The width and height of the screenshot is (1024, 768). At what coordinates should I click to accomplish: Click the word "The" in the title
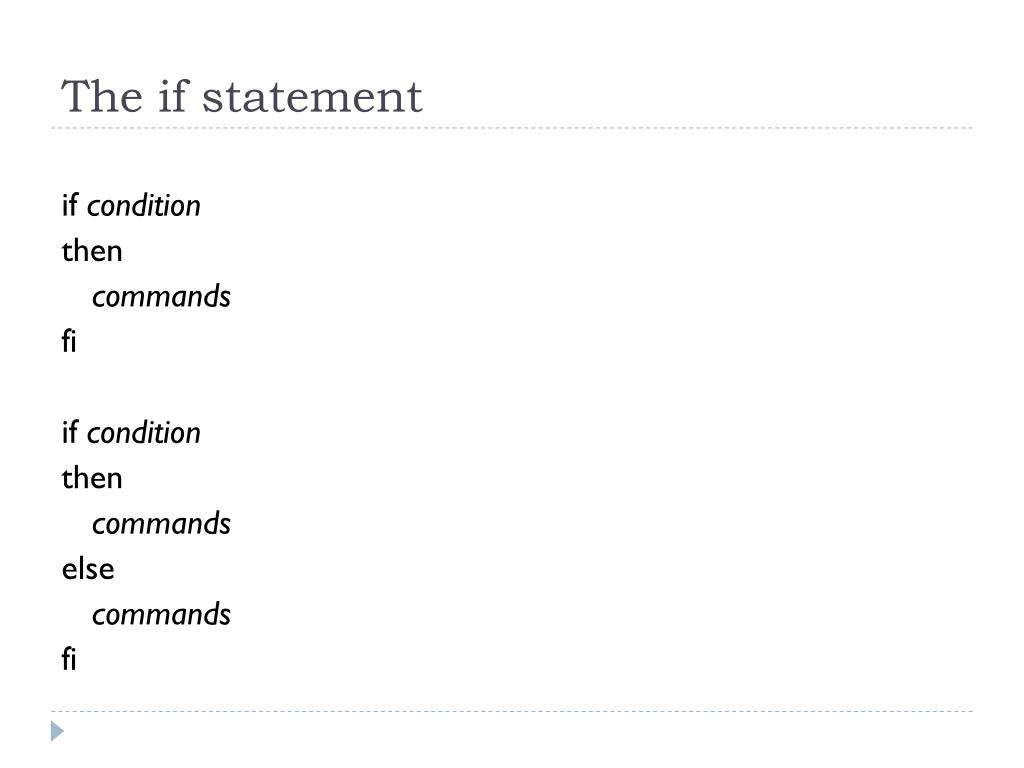click(x=102, y=97)
